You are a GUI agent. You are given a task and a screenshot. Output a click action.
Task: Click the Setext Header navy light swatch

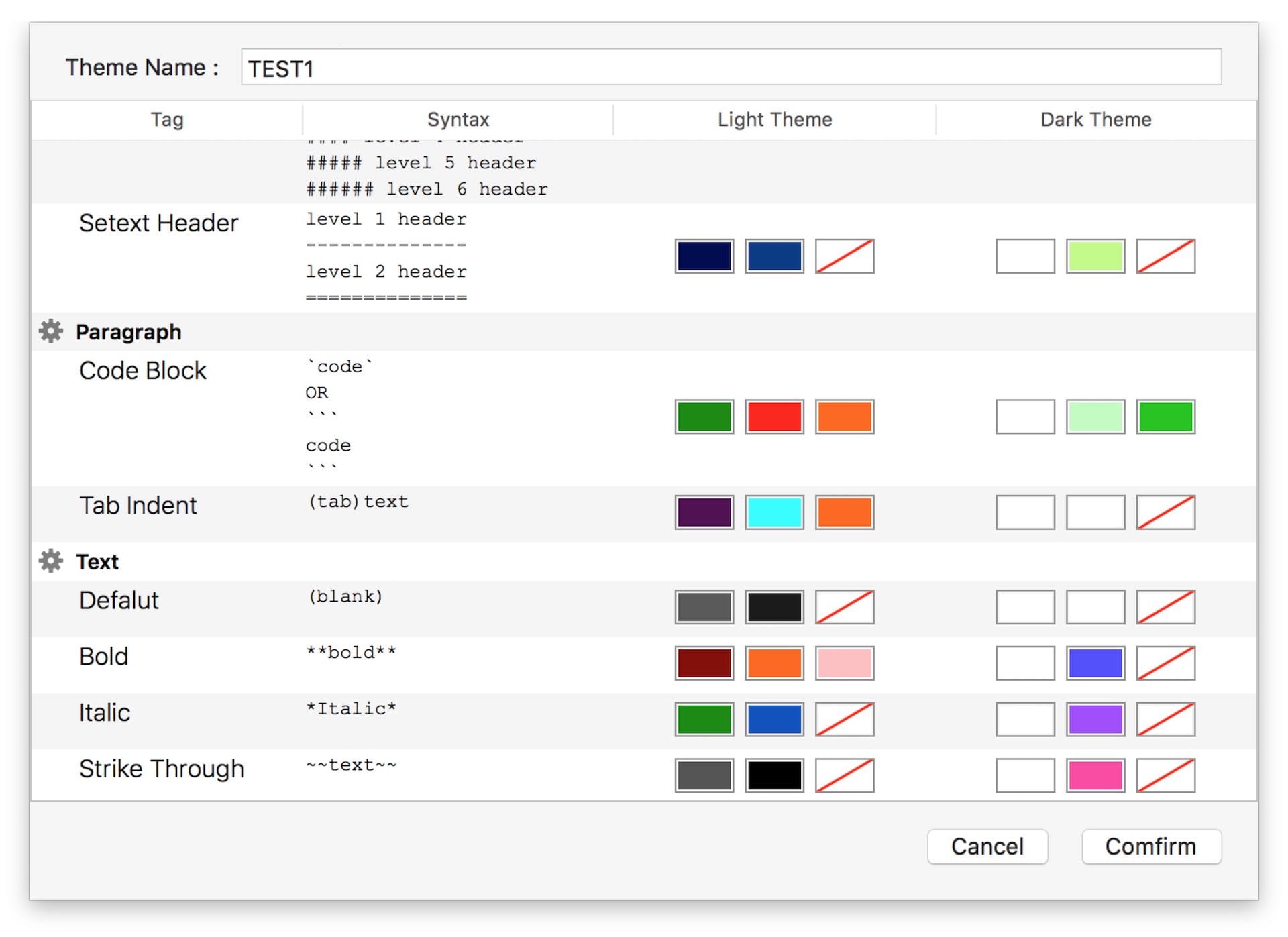pyautogui.click(x=704, y=256)
